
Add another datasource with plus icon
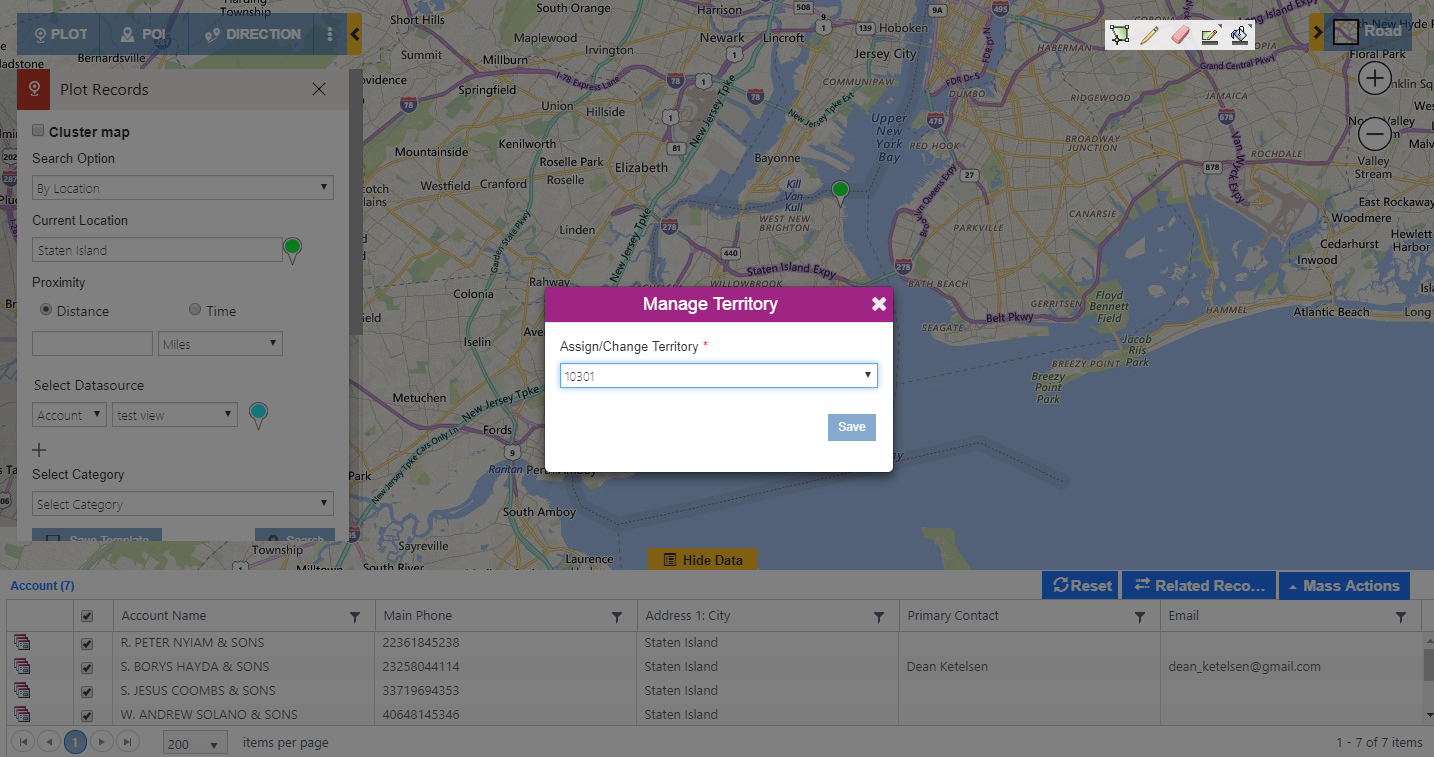pos(40,450)
